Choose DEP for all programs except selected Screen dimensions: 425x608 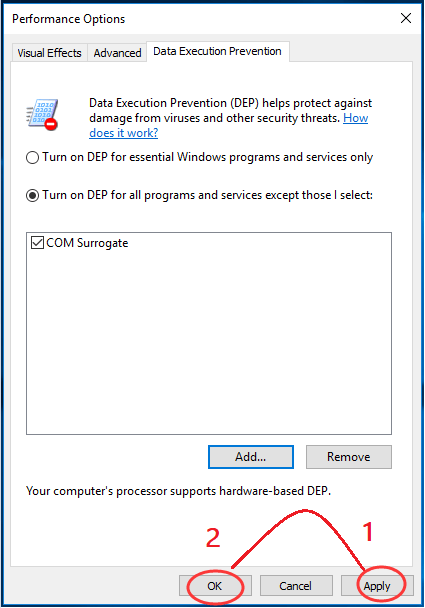point(199,195)
